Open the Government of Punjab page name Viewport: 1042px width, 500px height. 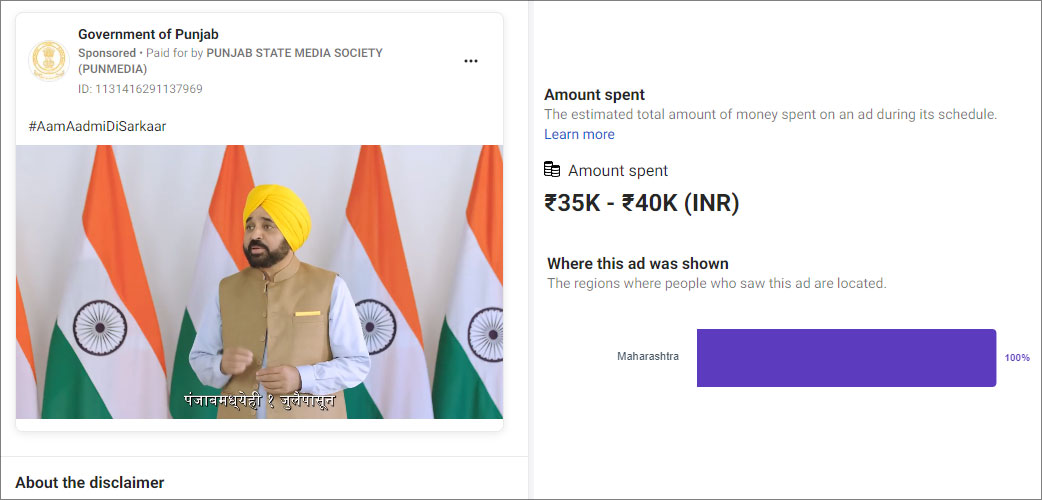(x=148, y=34)
